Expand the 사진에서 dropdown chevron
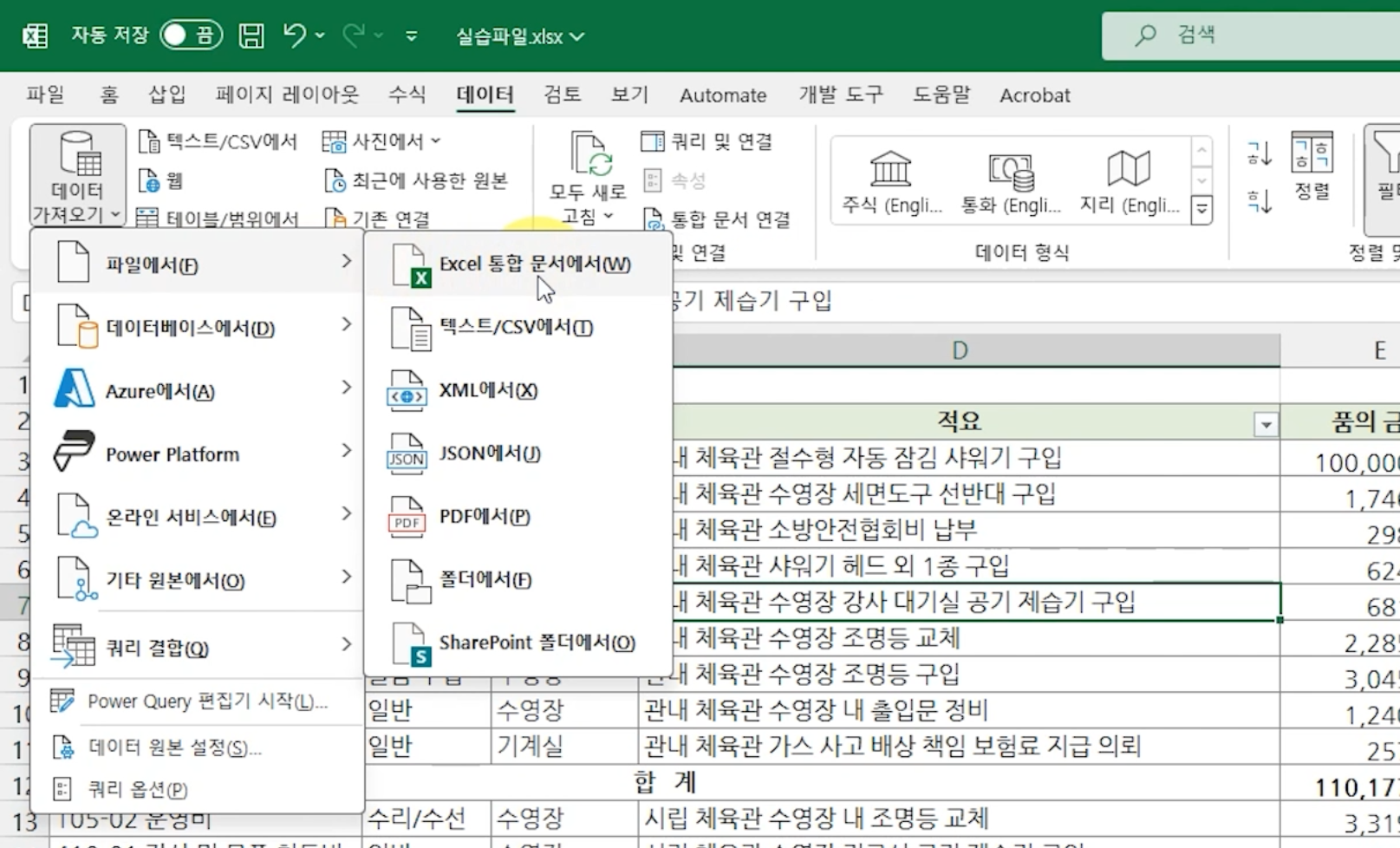Screen dimensions: 1400x848 434,140
